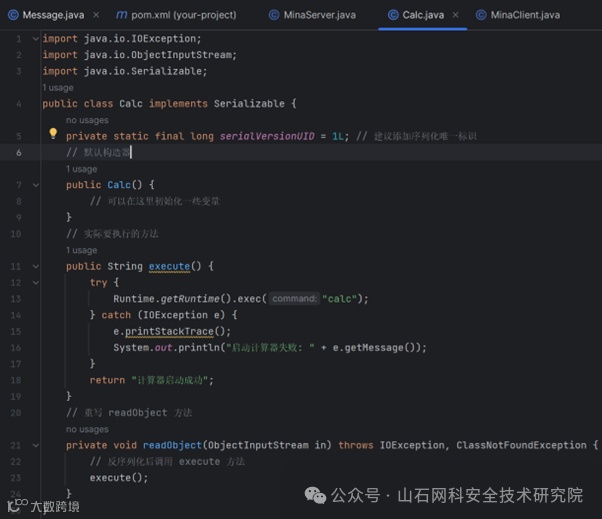Screen dimensions: 602x519
Task: Click the MinaServer.java class icon
Action: [274, 15]
